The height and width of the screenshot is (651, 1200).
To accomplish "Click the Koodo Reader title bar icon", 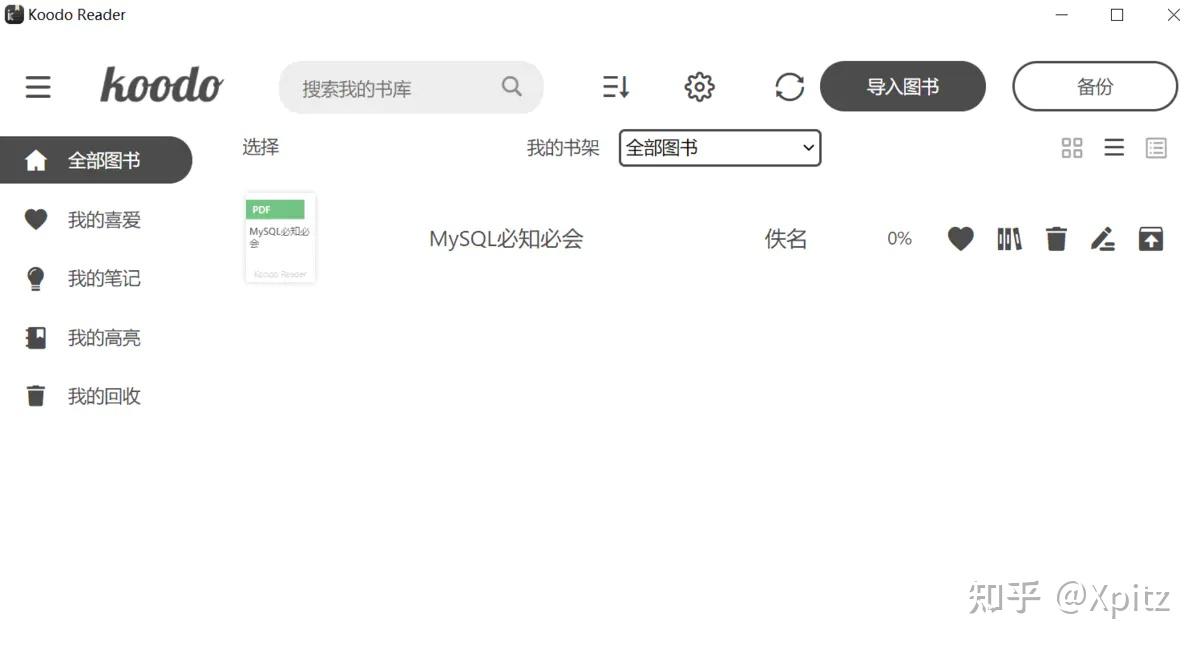I will tap(14, 14).
